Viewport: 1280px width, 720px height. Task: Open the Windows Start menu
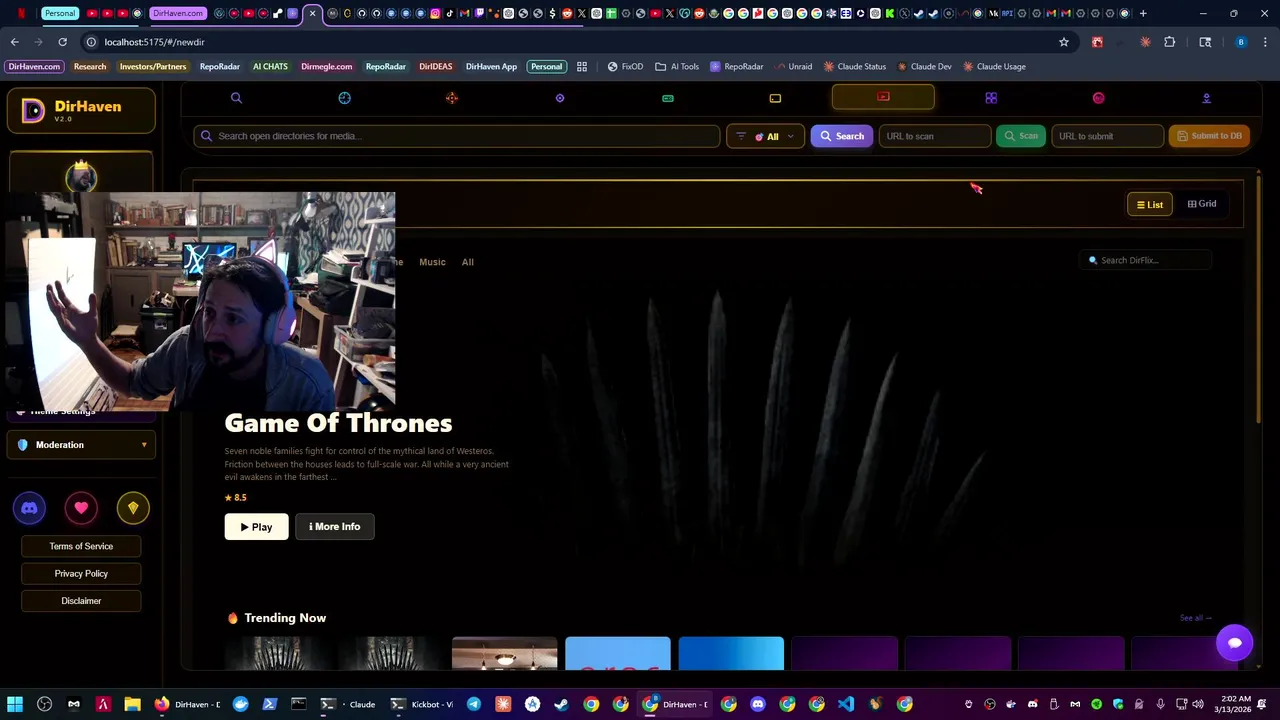15,704
